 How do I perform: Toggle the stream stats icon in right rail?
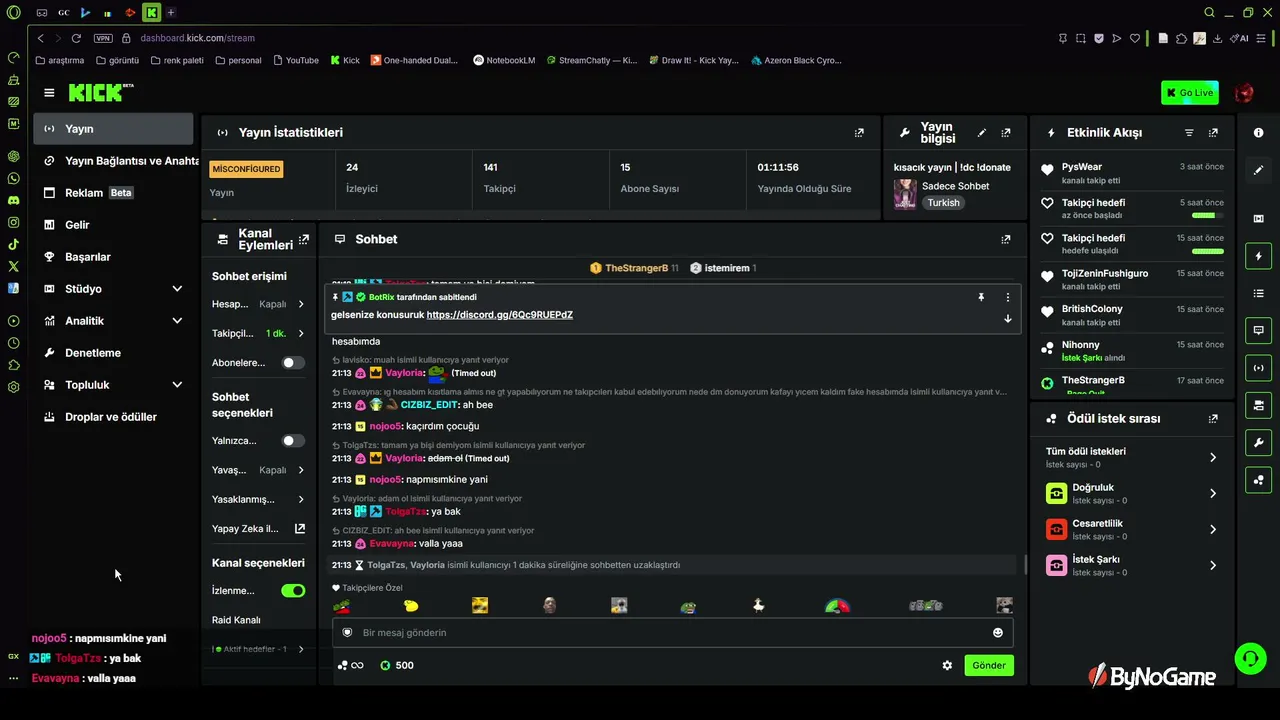pyautogui.click(x=1258, y=367)
